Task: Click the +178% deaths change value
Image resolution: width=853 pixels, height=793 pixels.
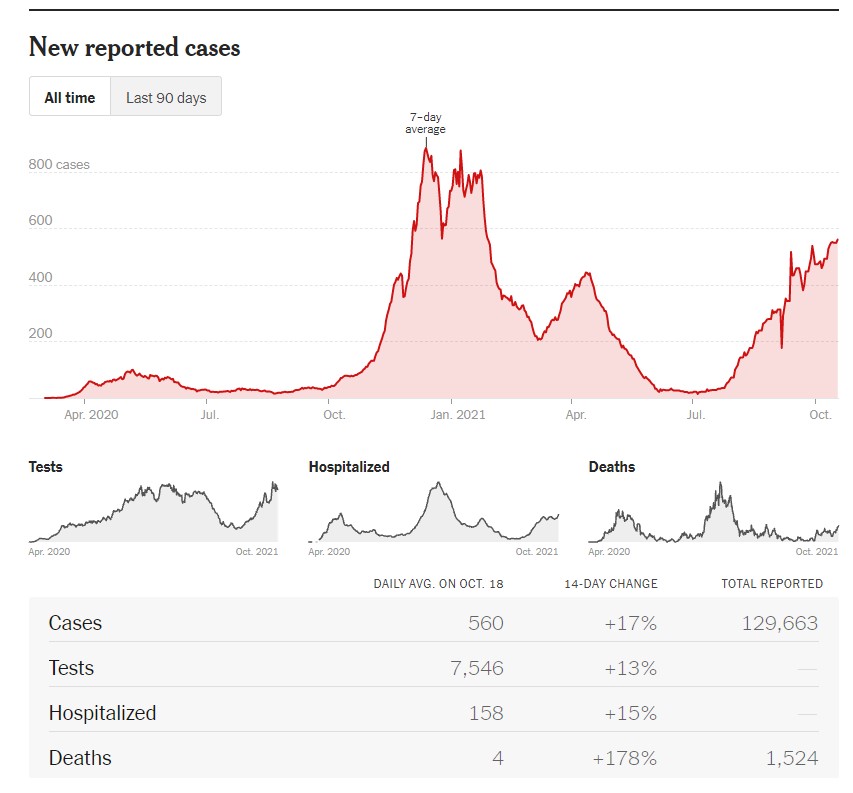Action: click(x=625, y=759)
